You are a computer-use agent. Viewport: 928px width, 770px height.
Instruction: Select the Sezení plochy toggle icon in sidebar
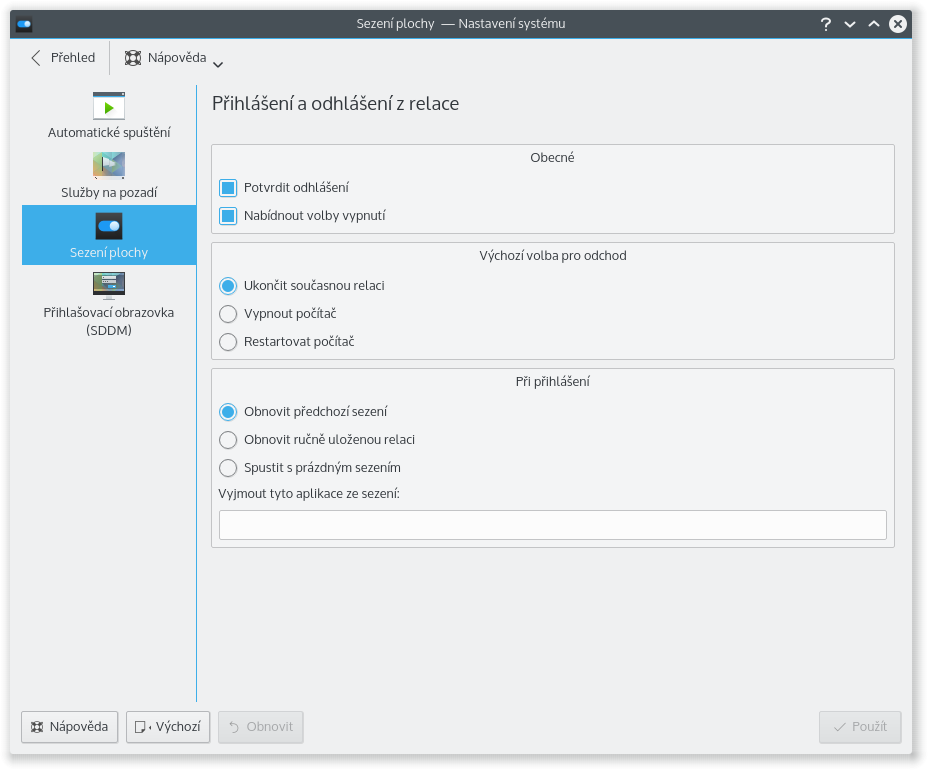109,226
